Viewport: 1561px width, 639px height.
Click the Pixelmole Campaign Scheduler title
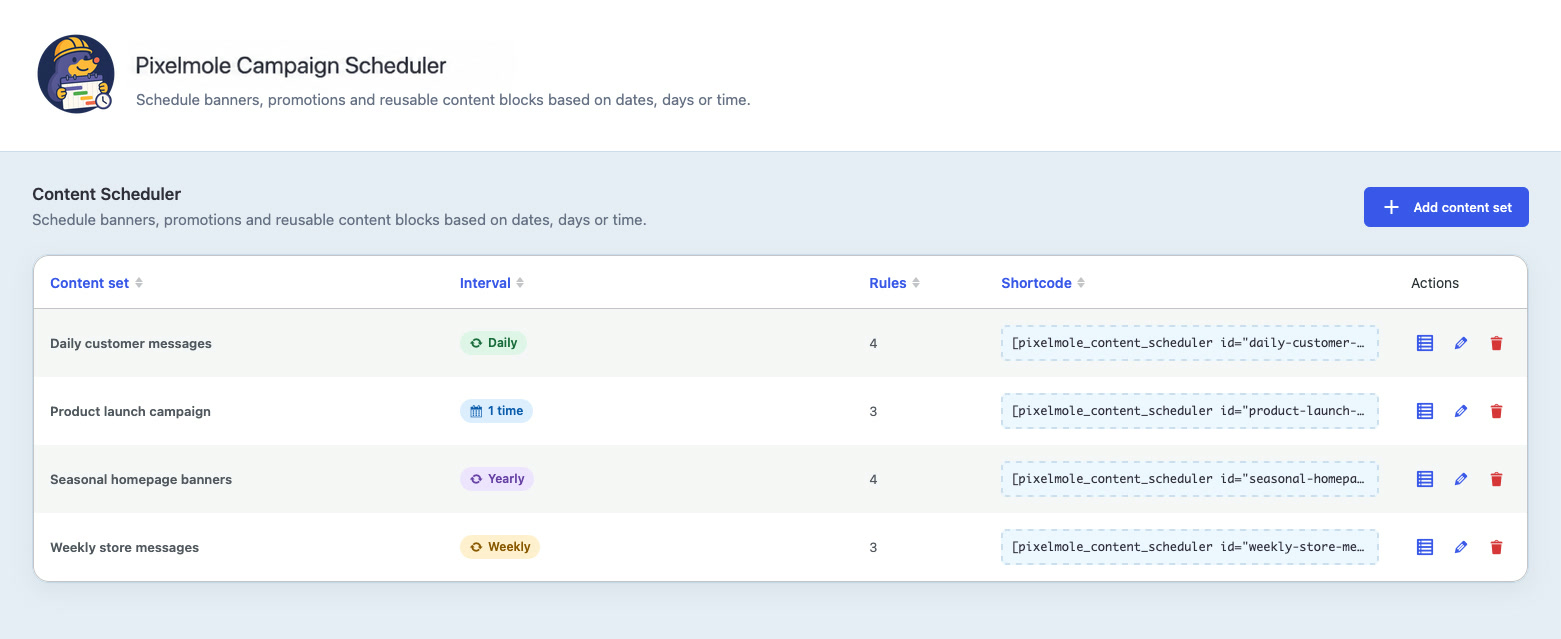(291, 66)
